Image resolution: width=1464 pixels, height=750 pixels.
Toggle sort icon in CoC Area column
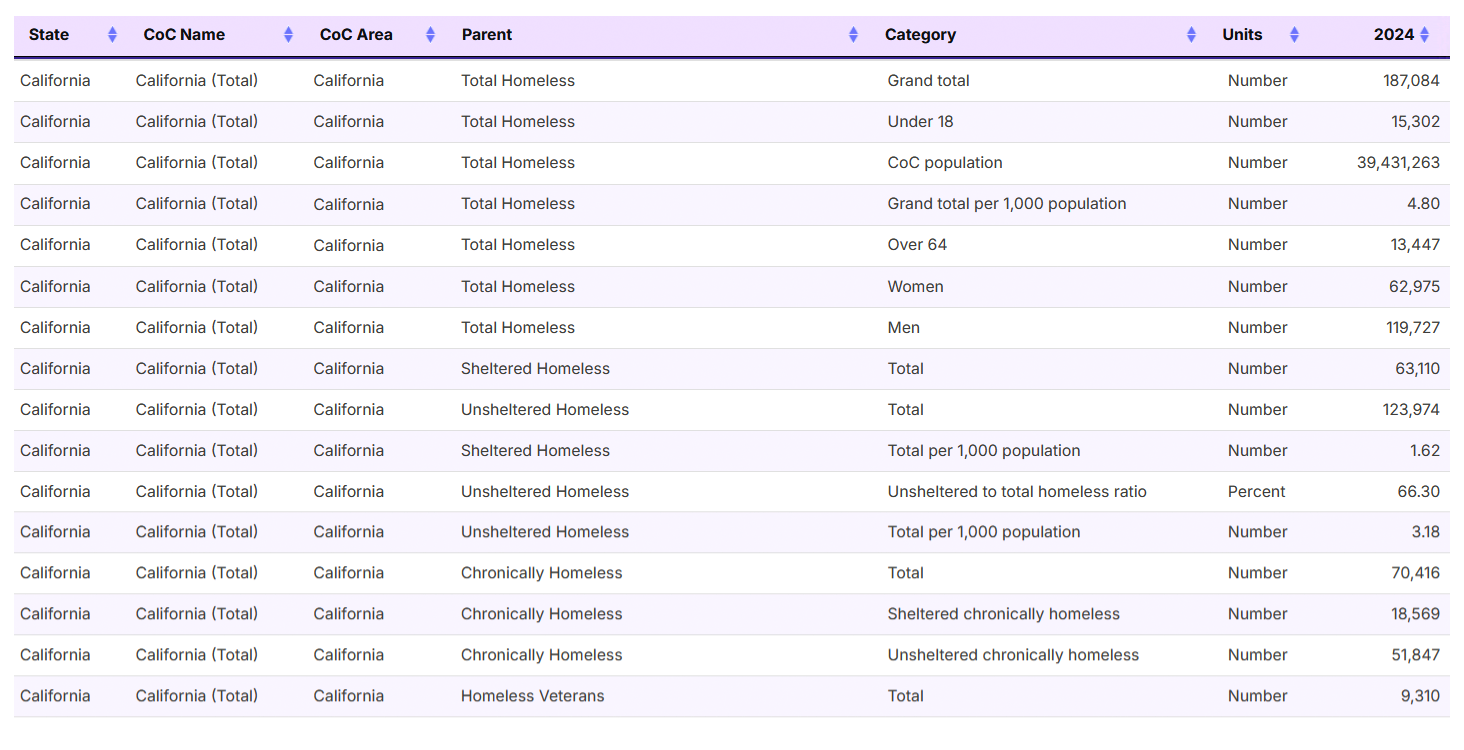coord(430,35)
